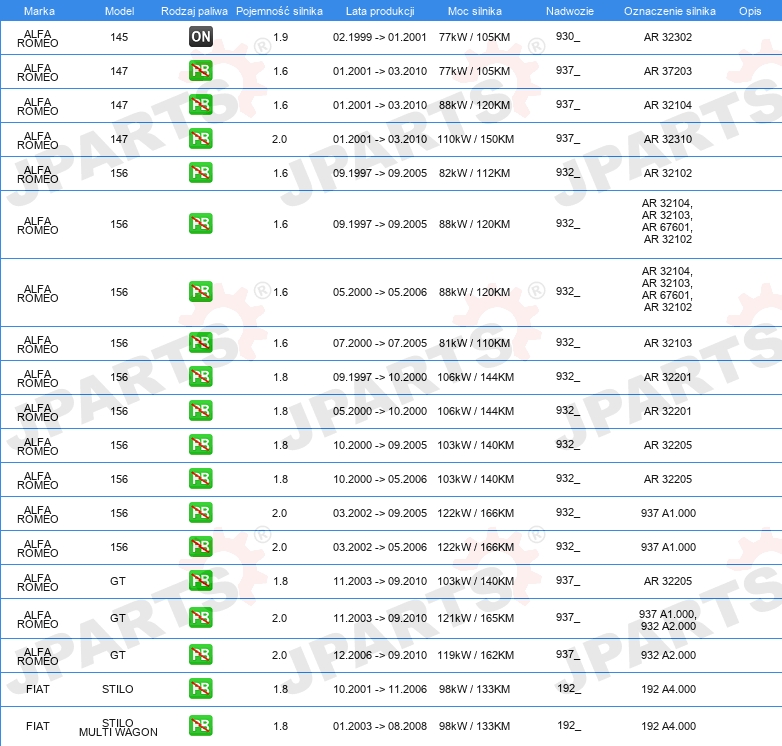Select the 82kW / 112KM power cell
This screenshot has height=746, width=782.
pyautogui.click(x=474, y=173)
